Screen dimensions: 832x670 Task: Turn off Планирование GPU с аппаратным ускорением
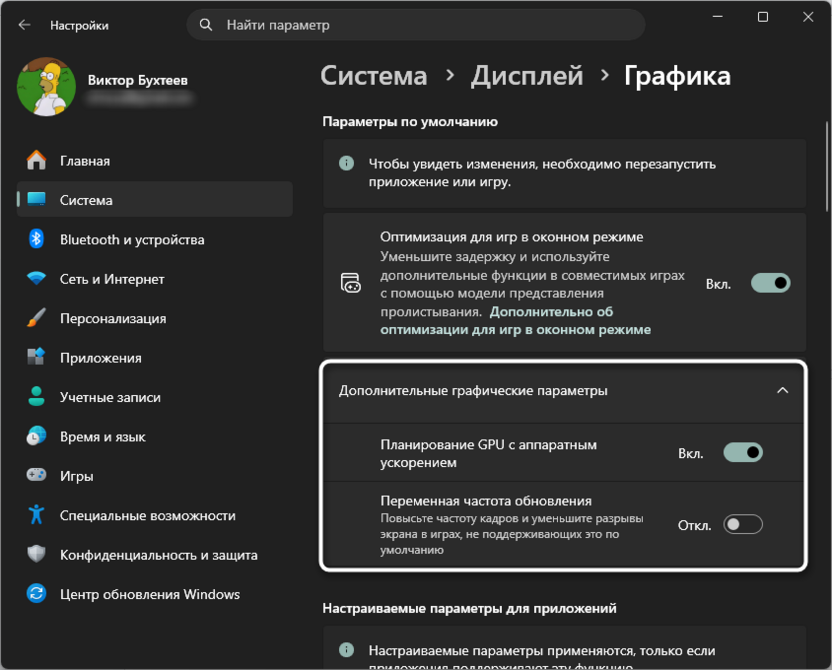tap(741, 452)
